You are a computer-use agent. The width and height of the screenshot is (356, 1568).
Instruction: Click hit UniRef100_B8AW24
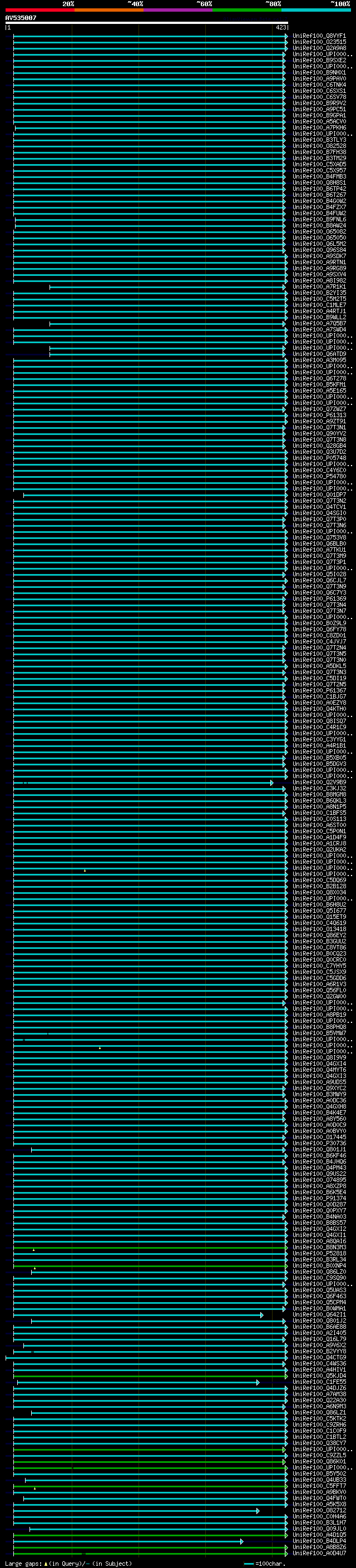[319, 225]
